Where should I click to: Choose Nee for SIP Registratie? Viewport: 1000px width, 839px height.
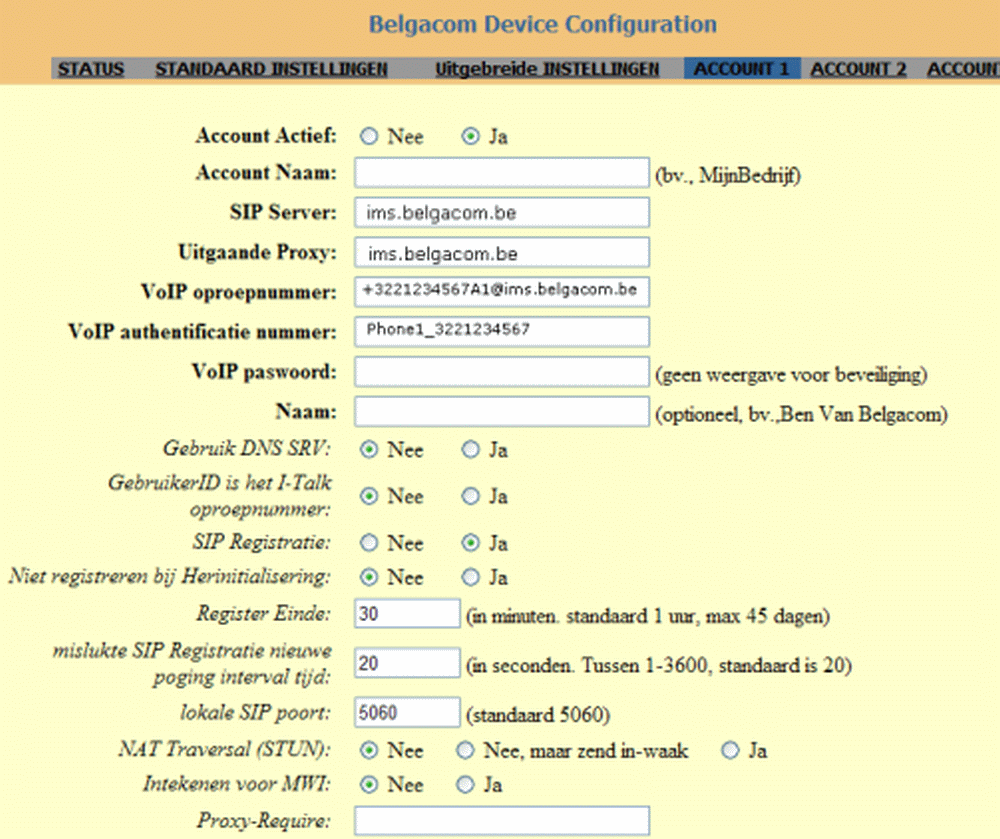tap(369, 543)
